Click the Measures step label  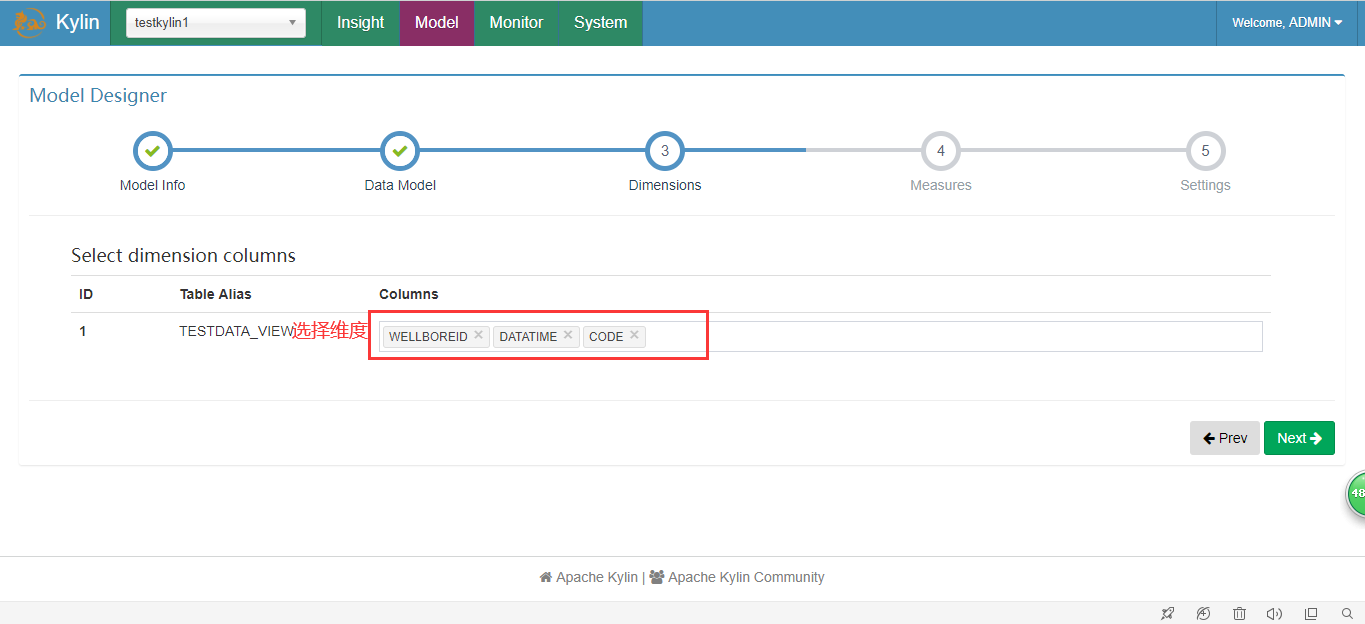[941, 185]
